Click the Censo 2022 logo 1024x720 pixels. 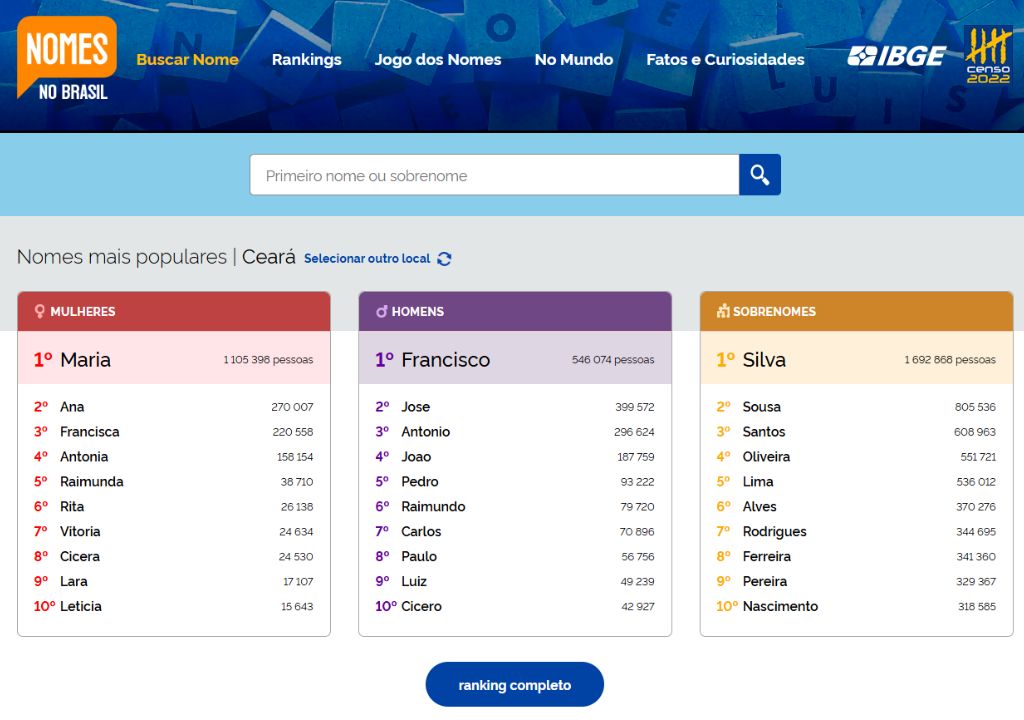point(987,55)
